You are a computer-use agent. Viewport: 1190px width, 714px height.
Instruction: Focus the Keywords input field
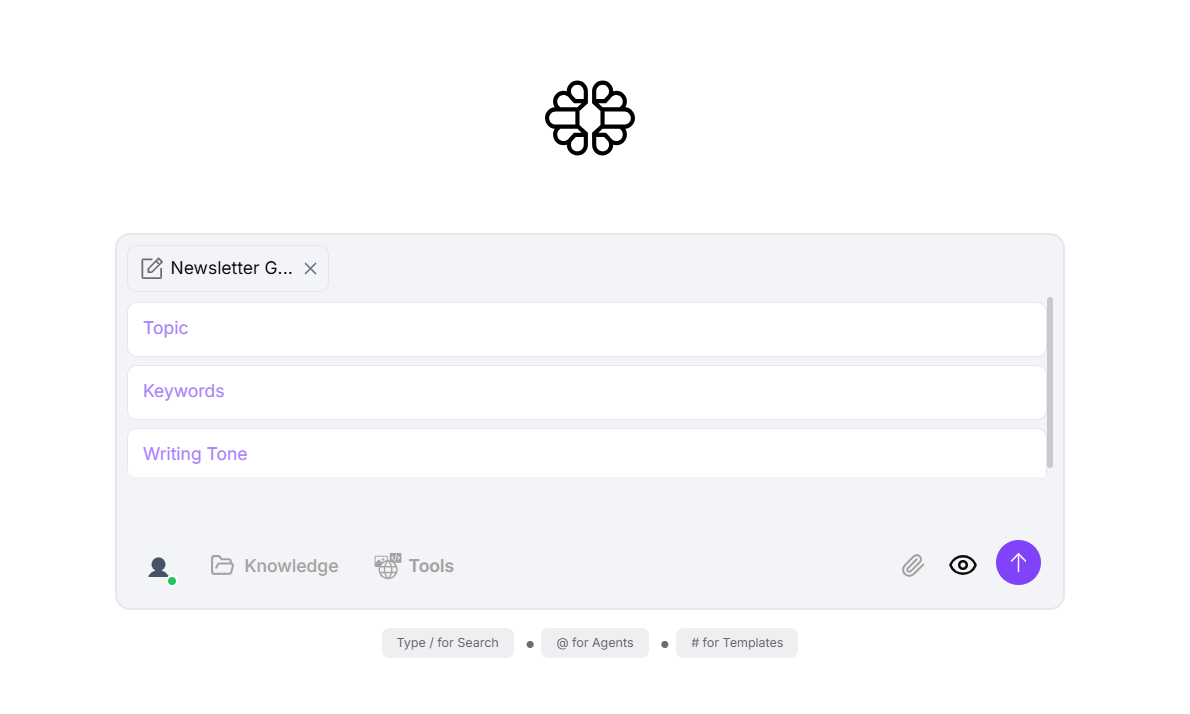[587, 392]
